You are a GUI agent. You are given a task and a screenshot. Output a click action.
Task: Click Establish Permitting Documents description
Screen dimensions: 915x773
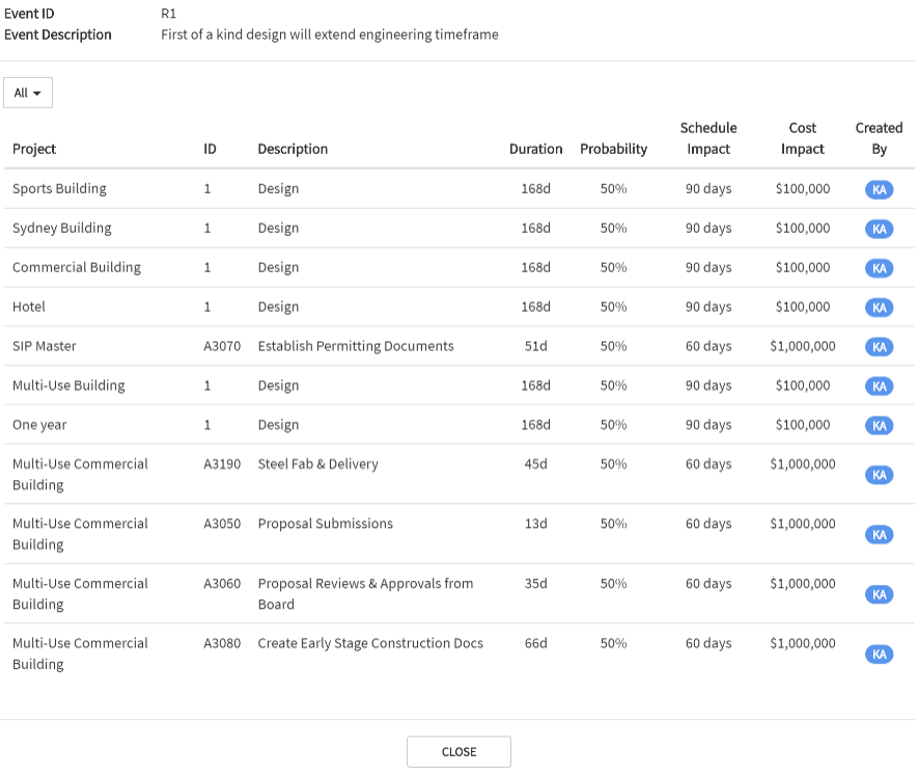[355, 346]
